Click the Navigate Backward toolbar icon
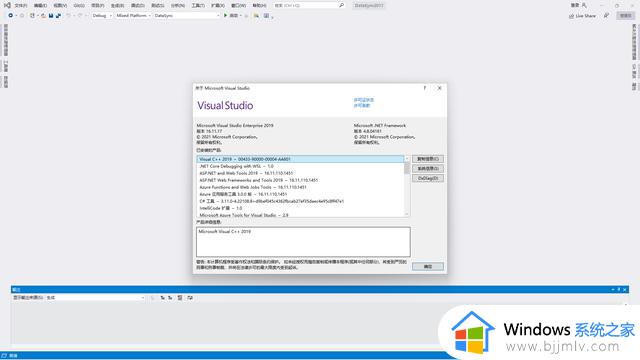Image resolution: width=640 pixels, height=360 pixels. pyautogui.click(x=11, y=16)
